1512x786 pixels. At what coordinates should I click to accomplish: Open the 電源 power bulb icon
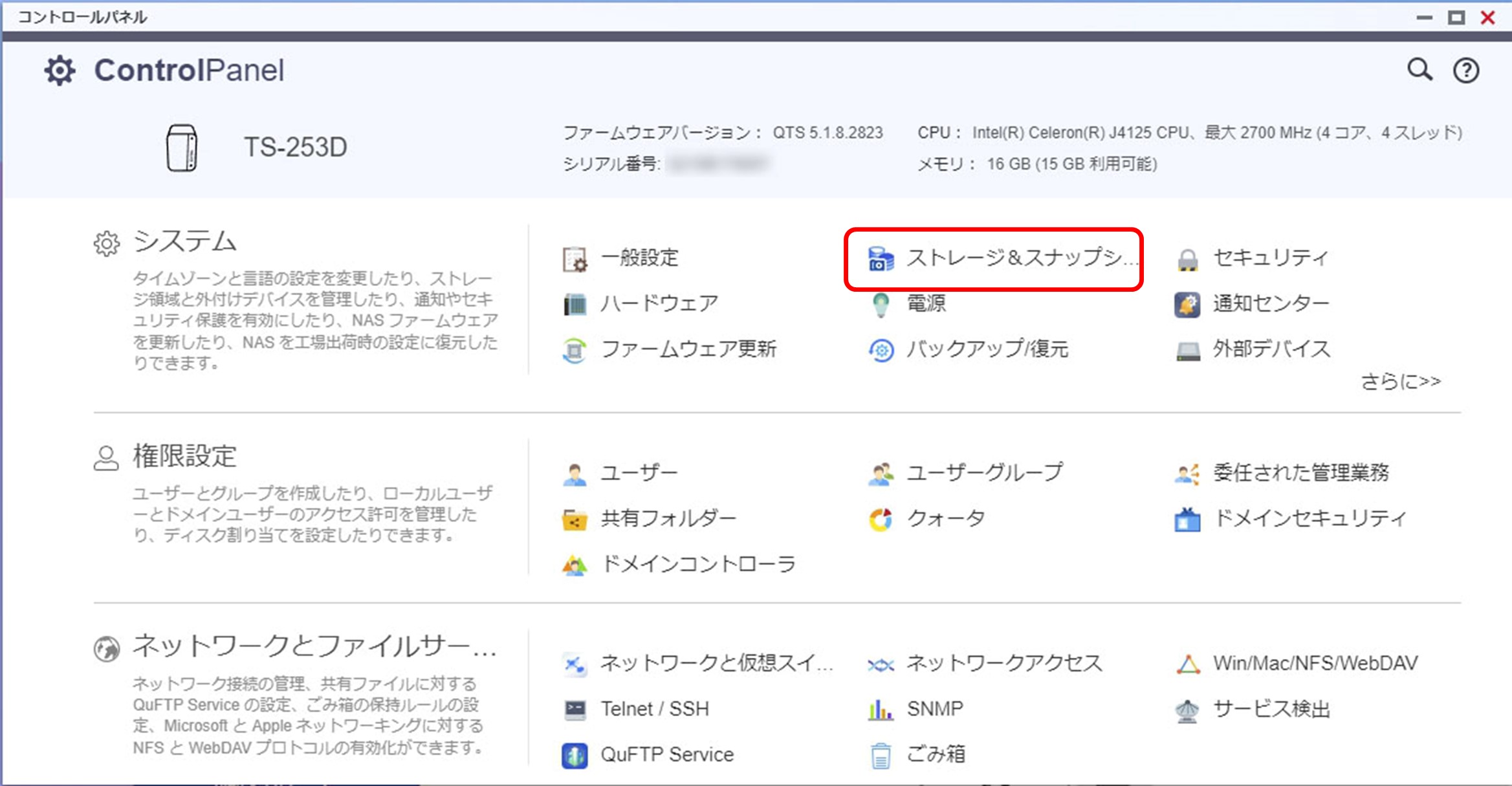[x=881, y=303]
